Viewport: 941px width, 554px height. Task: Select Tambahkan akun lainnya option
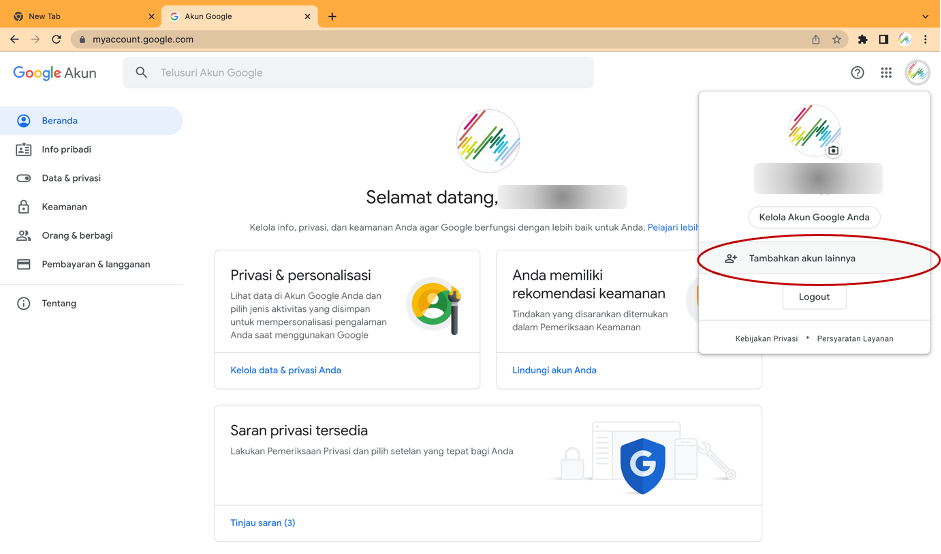(x=802, y=258)
